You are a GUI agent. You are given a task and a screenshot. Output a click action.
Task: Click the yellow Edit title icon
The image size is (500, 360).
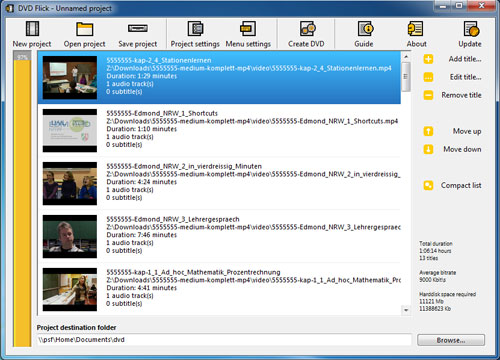coord(428,77)
